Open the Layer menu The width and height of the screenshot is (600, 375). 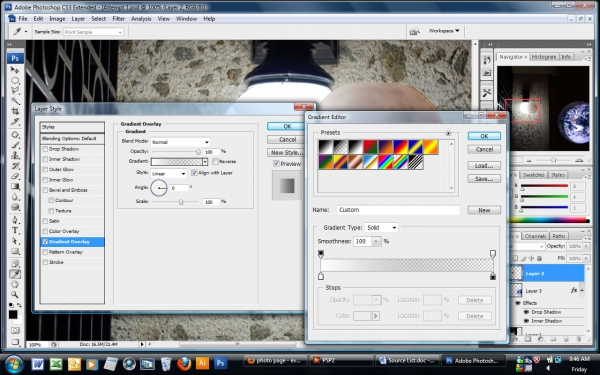(x=78, y=19)
